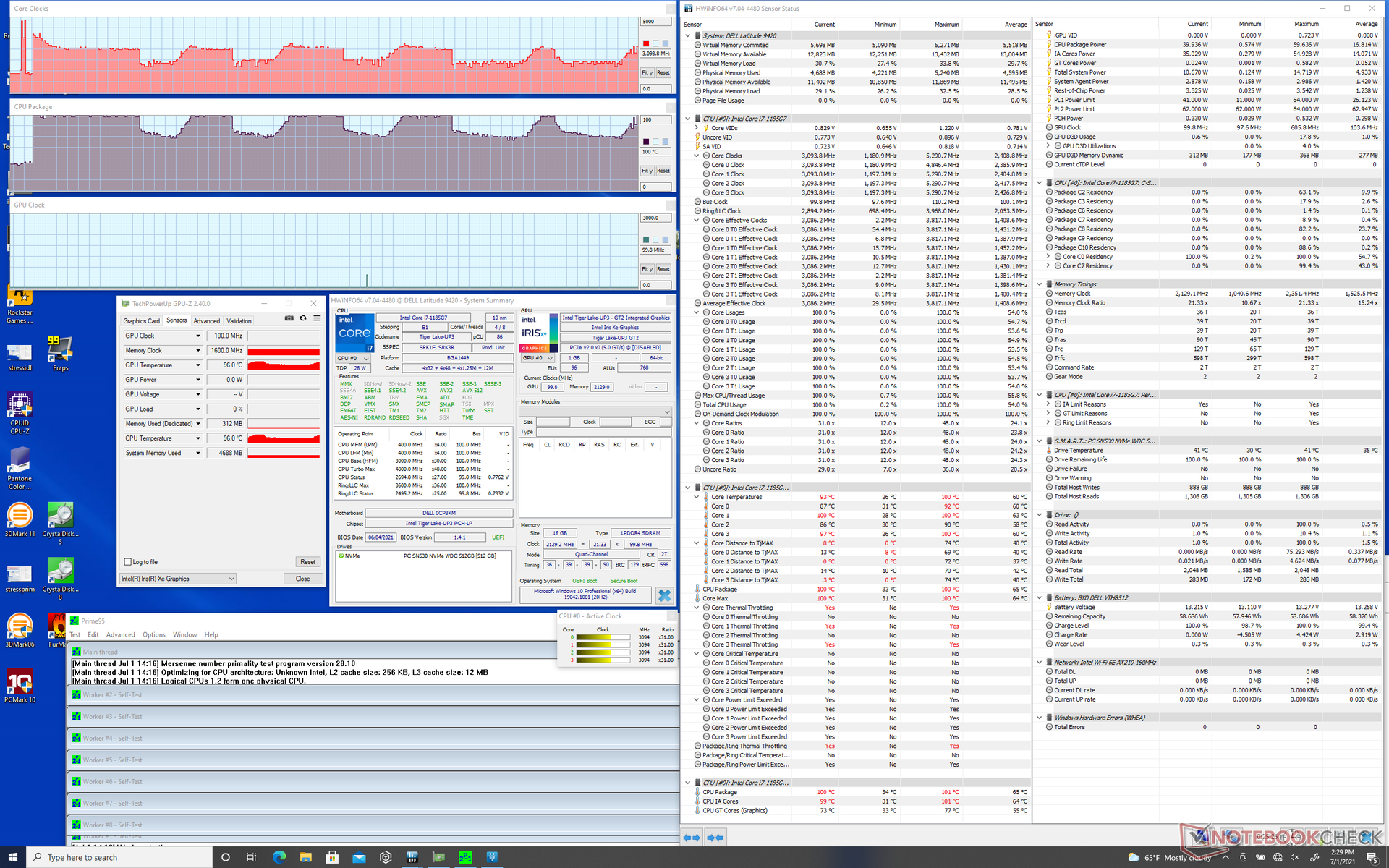Image resolution: width=1389 pixels, height=868 pixels.
Task: Open the Intel Iris Xe Graphics device selector
Action: pos(177,579)
